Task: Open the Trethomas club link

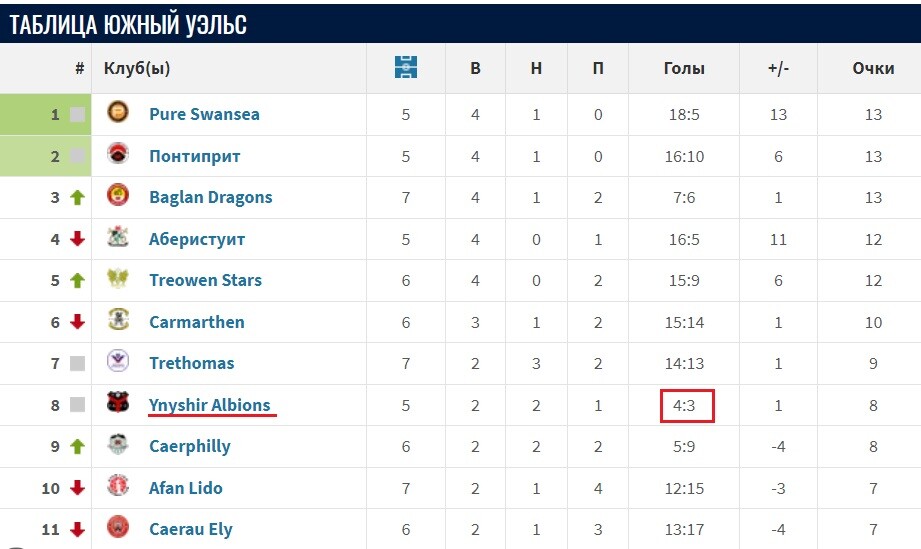Action: [191, 363]
